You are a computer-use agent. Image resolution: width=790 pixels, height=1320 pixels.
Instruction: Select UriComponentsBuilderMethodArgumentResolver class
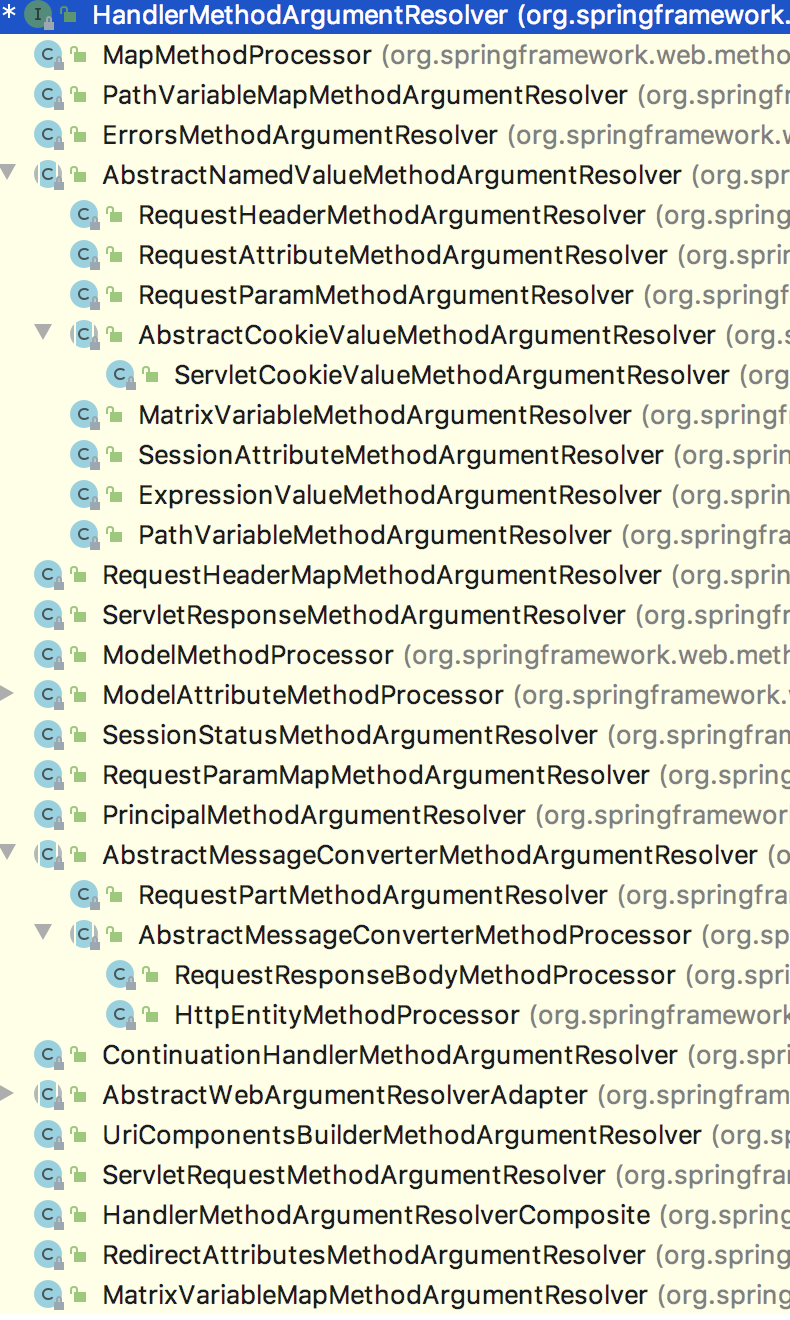[402, 1135]
